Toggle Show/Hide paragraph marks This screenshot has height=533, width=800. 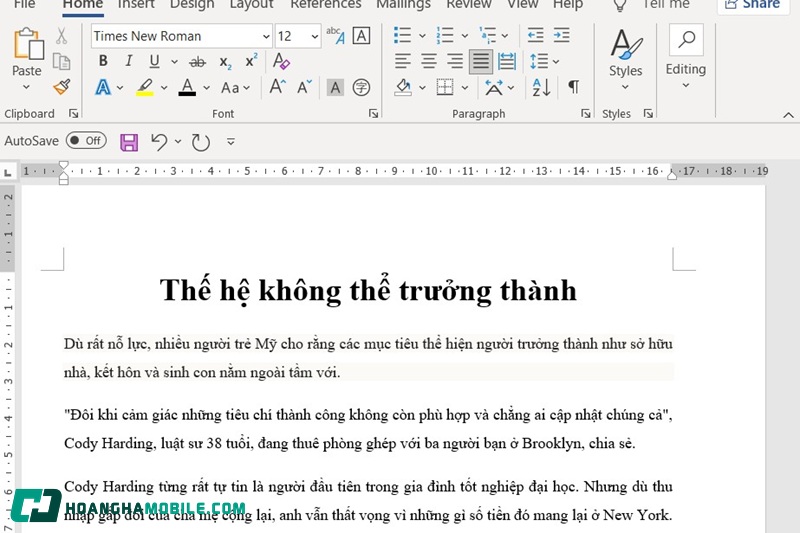[x=573, y=87]
